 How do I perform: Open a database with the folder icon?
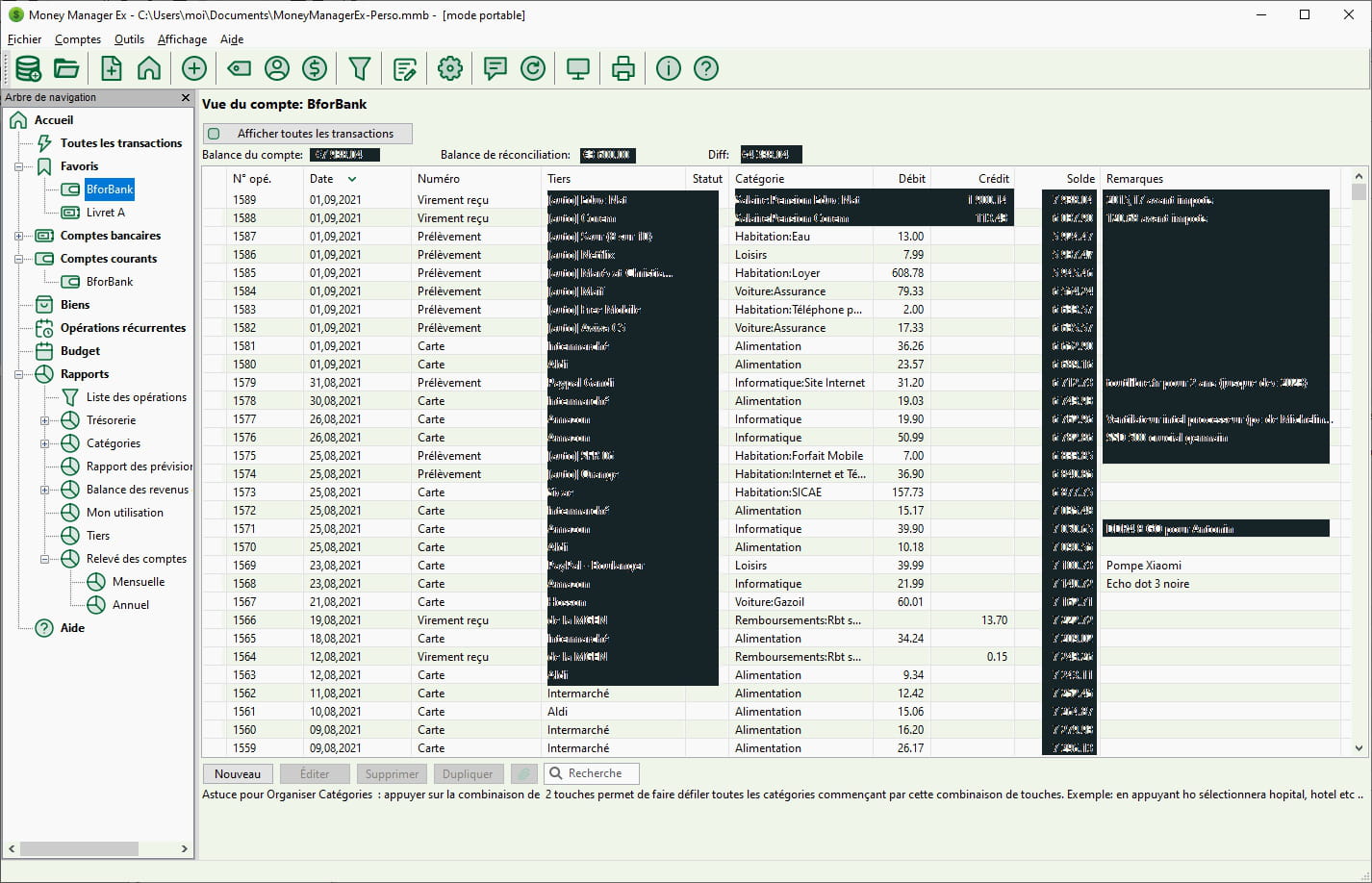(x=66, y=68)
